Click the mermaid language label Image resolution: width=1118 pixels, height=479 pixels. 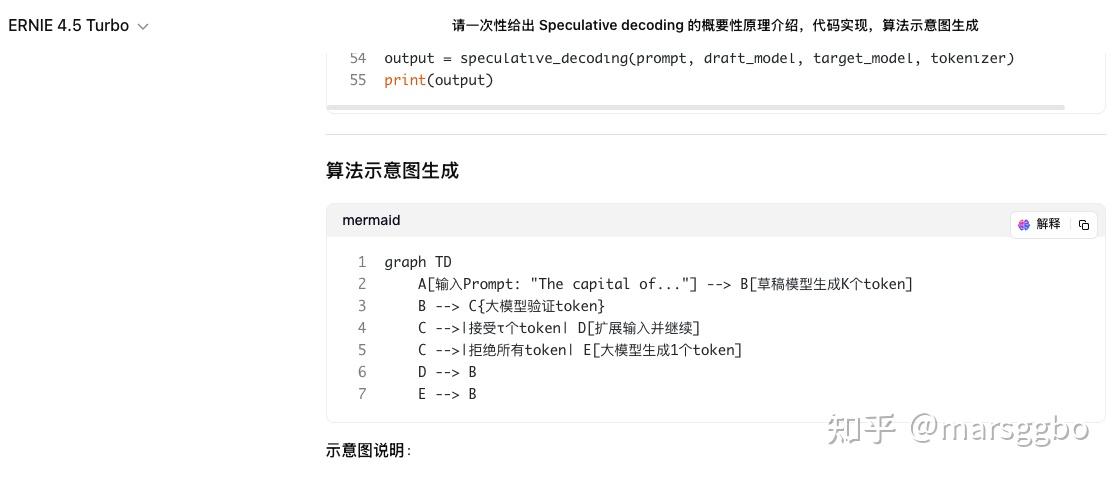pyautogui.click(x=371, y=221)
